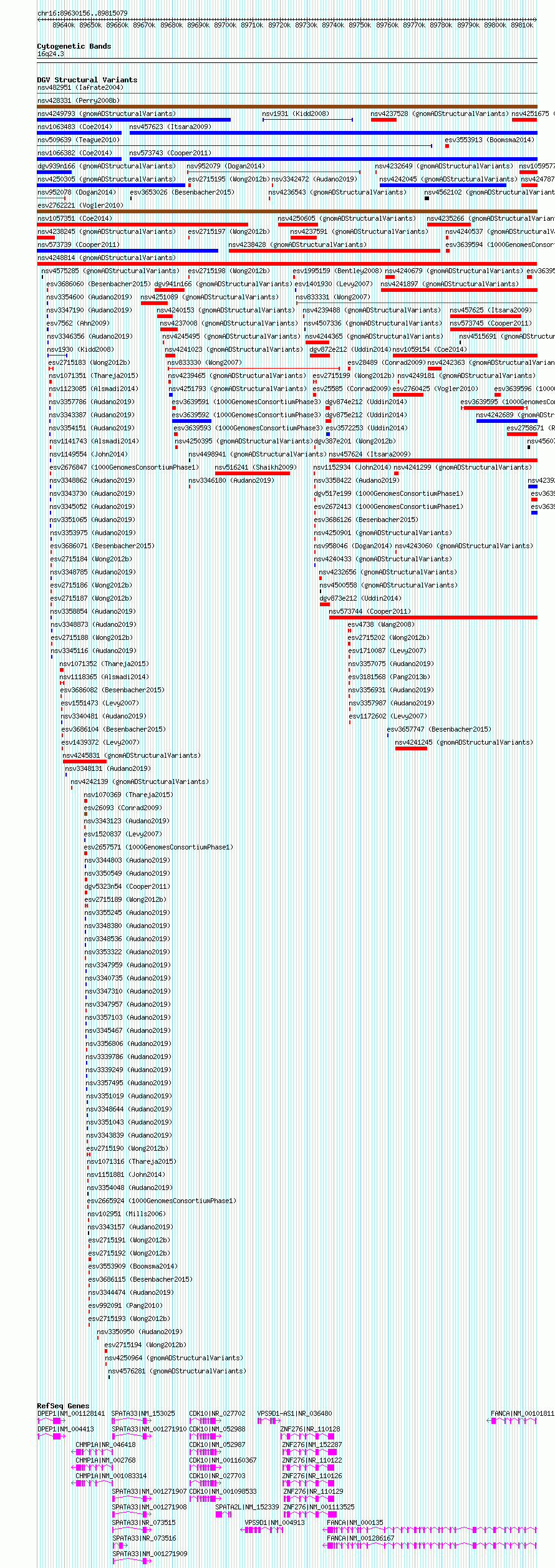
Task: Select variant nsv457624 (Itsara2009)
Action: 370,454
